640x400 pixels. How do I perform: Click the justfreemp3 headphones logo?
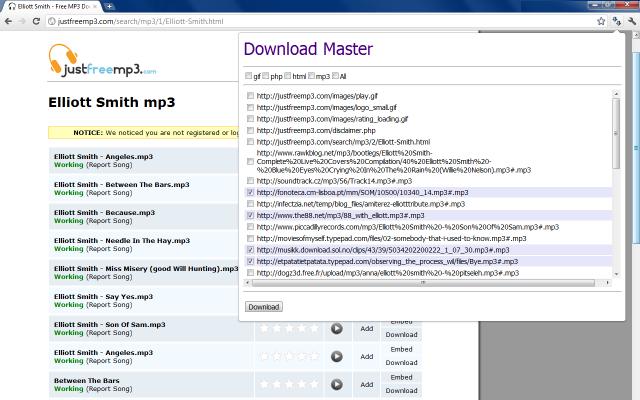pos(102,60)
